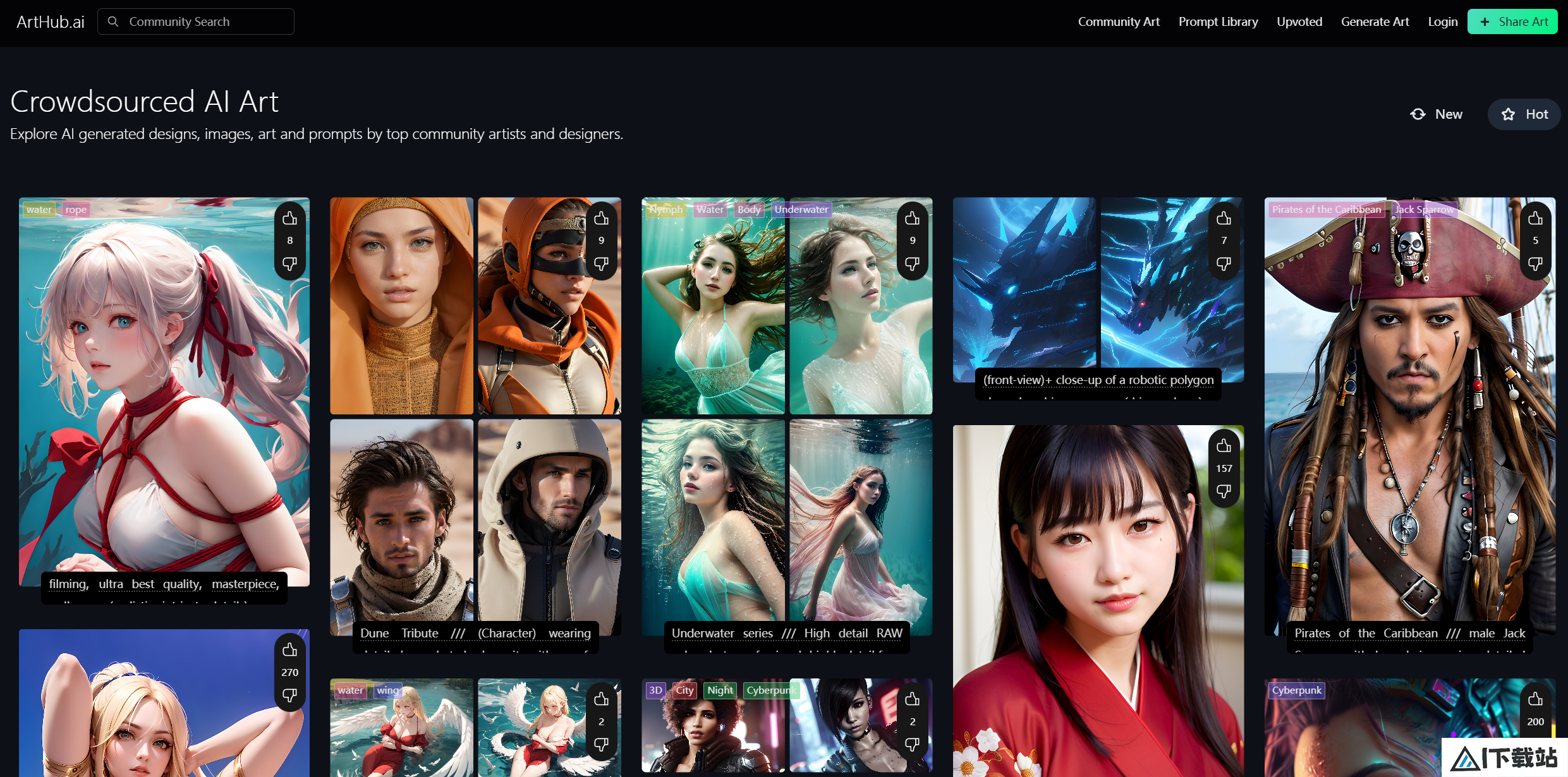Open the Community Art page
This screenshot has width=1568, height=777.
pyautogui.click(x=1119, y=21)
